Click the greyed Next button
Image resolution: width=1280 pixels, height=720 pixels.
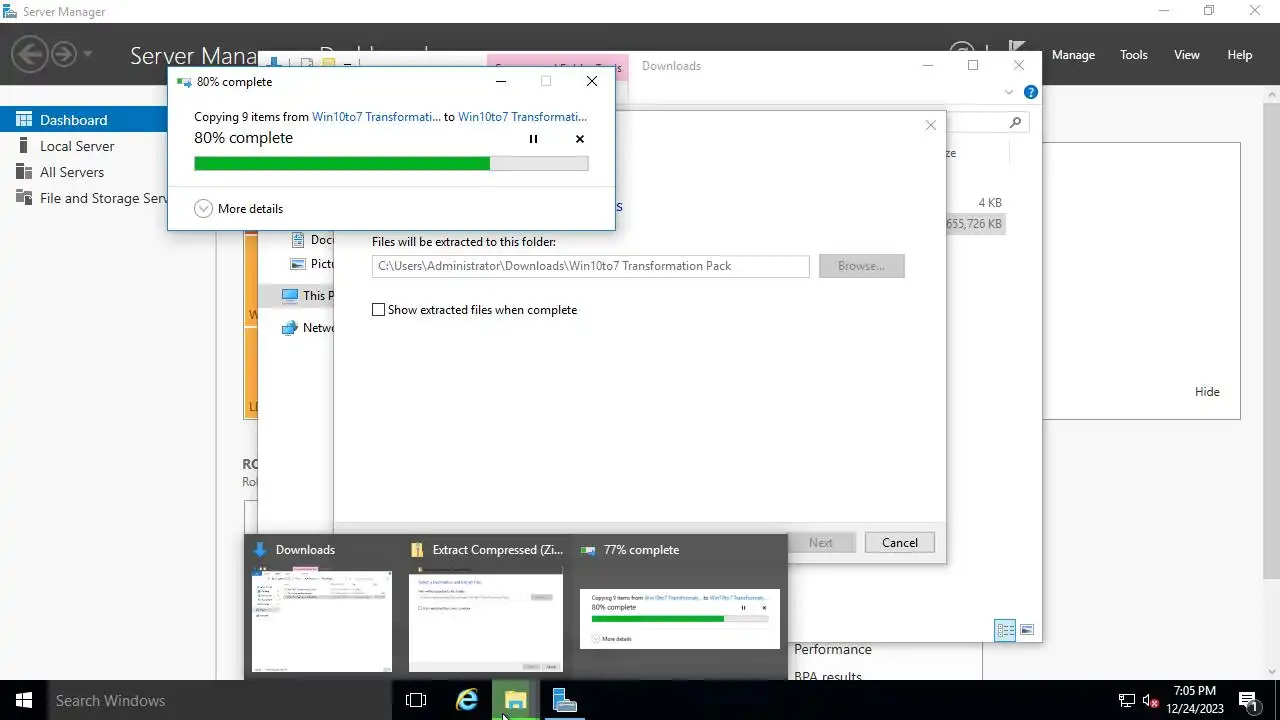point(820,543)
